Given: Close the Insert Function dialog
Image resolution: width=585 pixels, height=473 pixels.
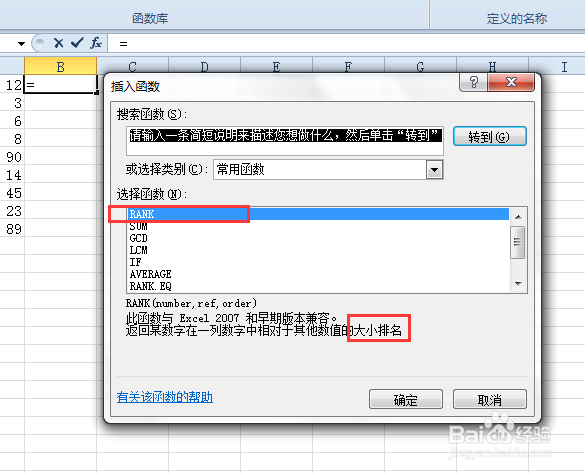Looking at the screenshot, I should pos(511,82).
